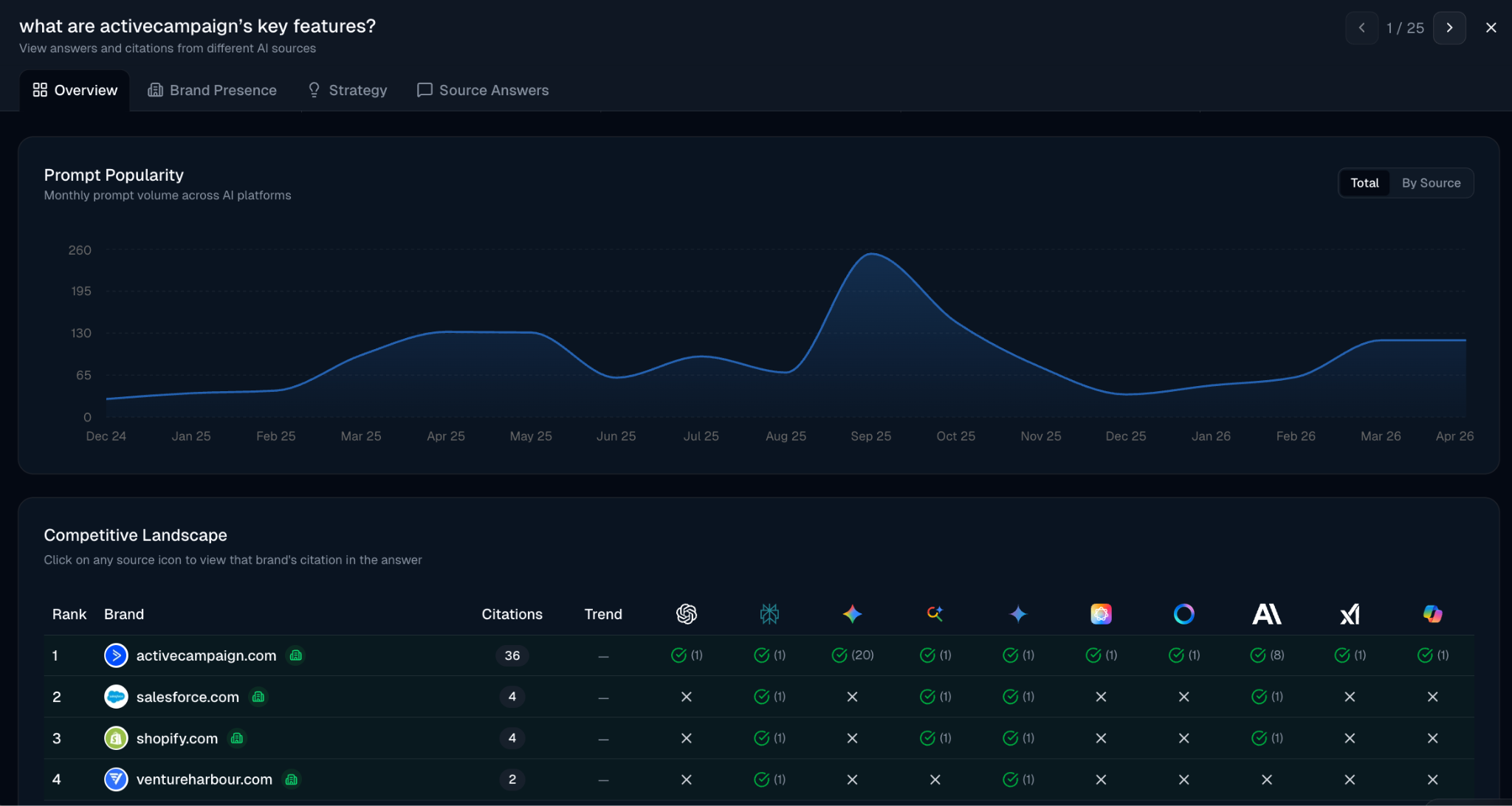Click the shopify.com brand name

pos(177,738)
